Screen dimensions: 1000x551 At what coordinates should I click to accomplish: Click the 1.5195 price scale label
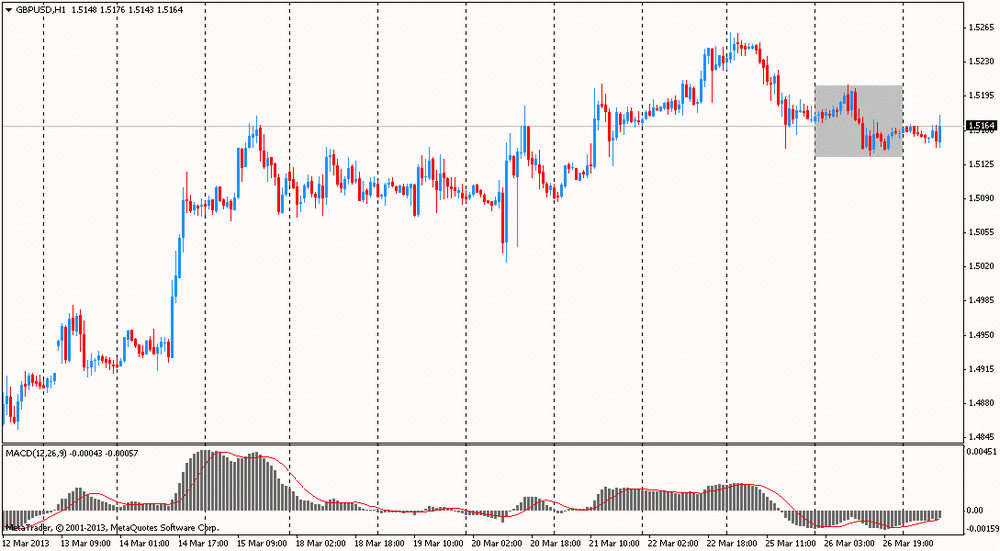click(981, 96)
